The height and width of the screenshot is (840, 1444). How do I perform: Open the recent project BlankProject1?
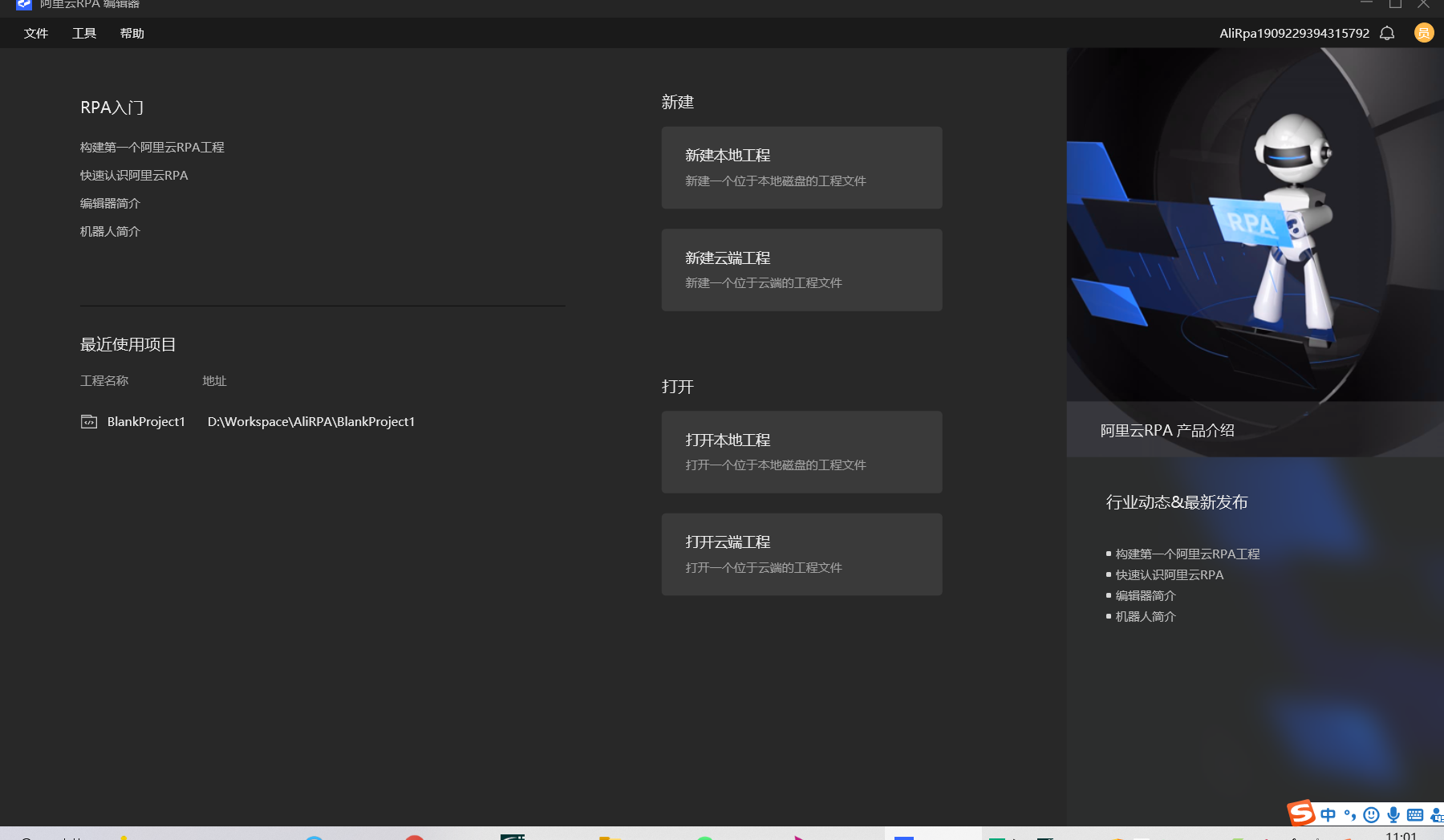click(146, 421)
